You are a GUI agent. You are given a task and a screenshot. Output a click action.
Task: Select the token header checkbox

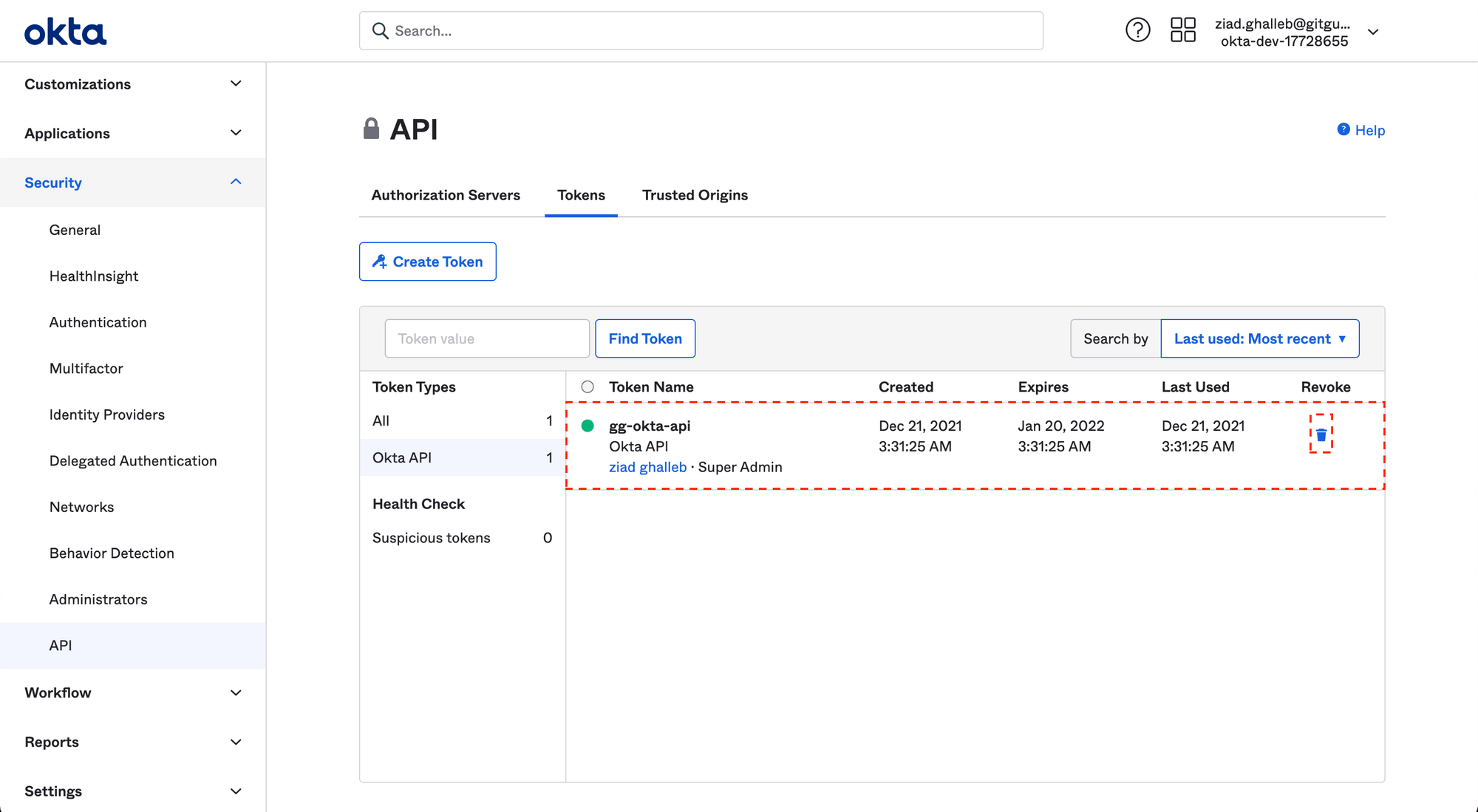point(588,386)
